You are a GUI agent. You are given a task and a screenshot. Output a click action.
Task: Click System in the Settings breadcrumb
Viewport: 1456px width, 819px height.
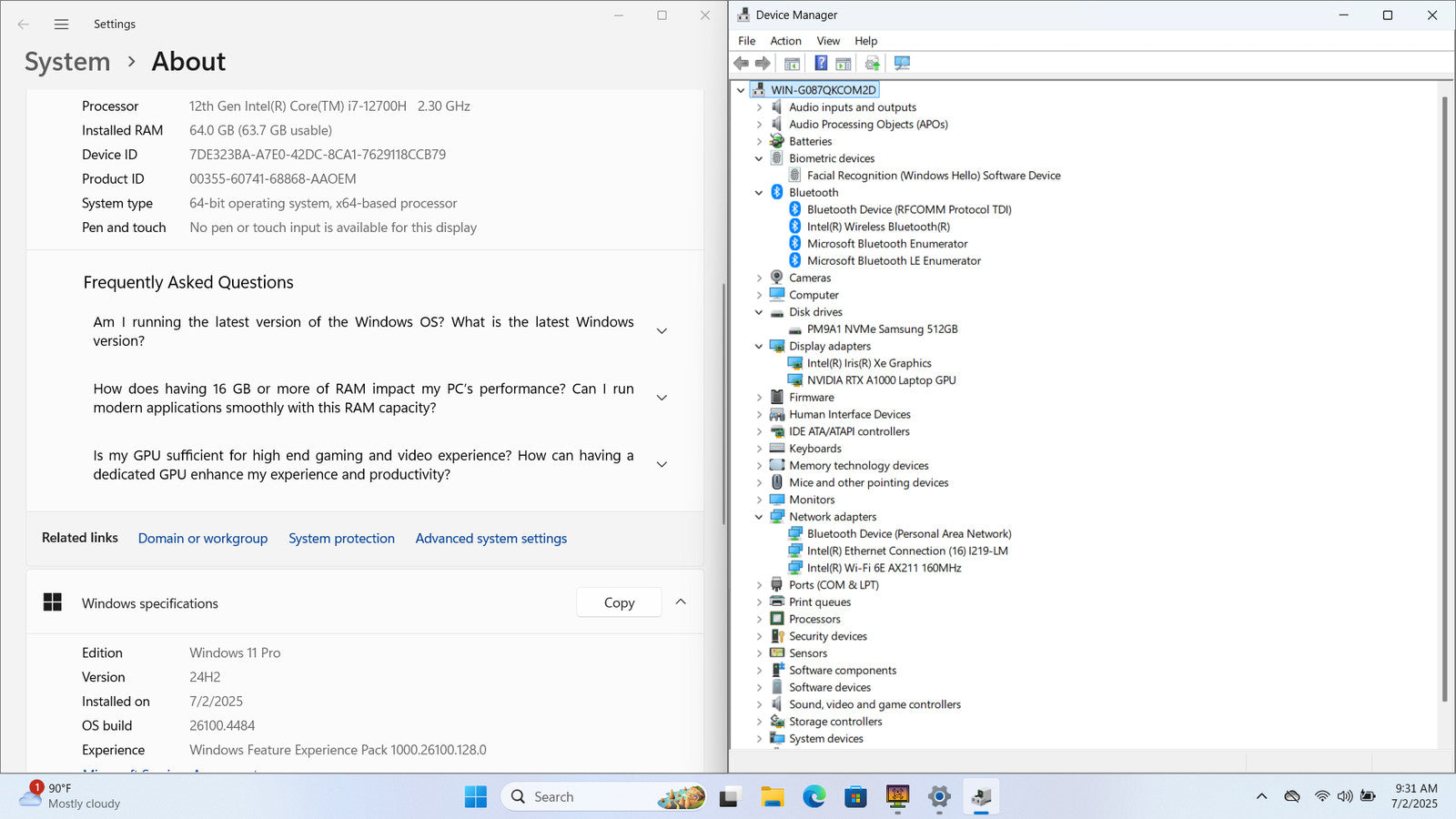pyautogui.click(x=67, y=62)
